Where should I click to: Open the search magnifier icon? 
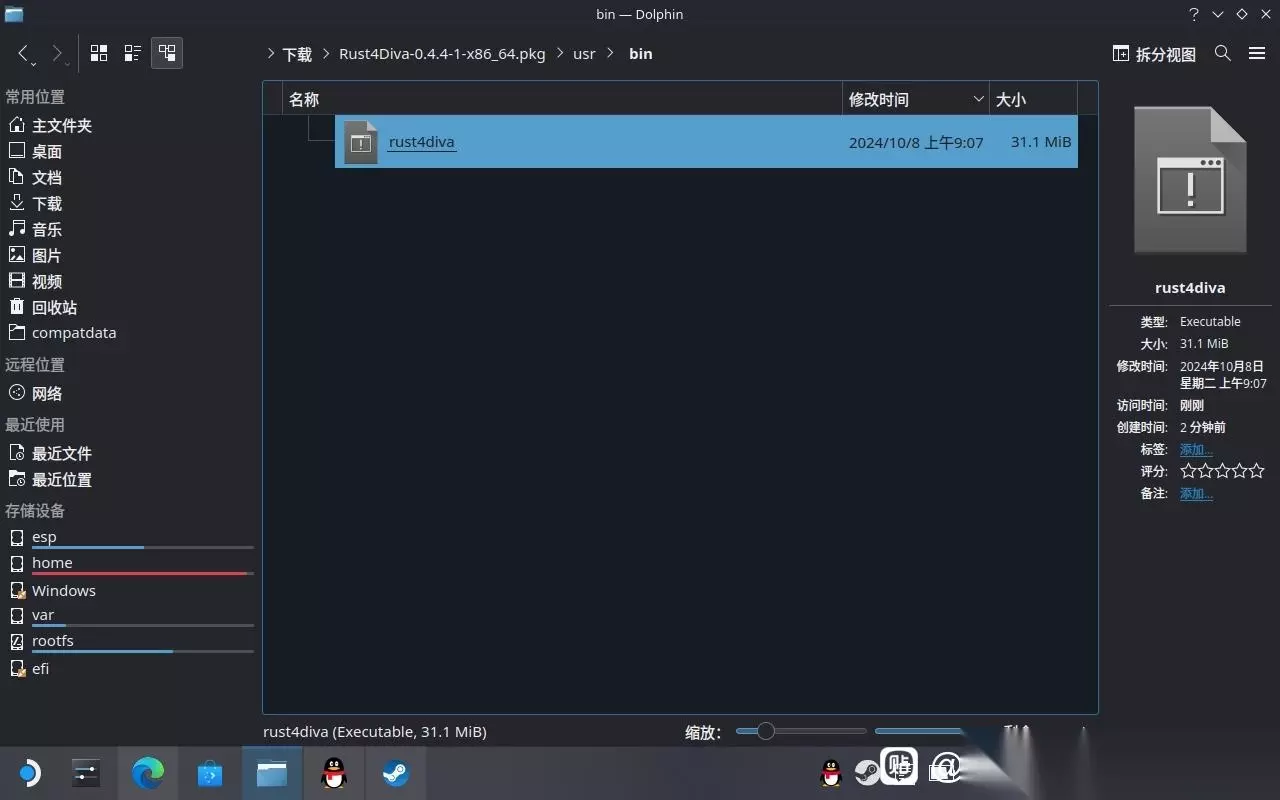click(1222, 53)
